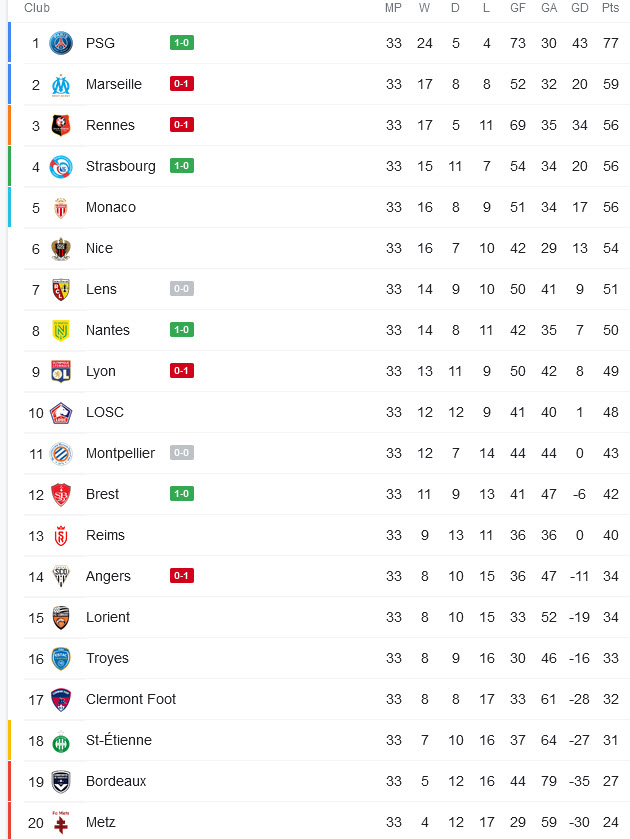
Task: Click the LOSC club badge
Action: click(61, 412)
